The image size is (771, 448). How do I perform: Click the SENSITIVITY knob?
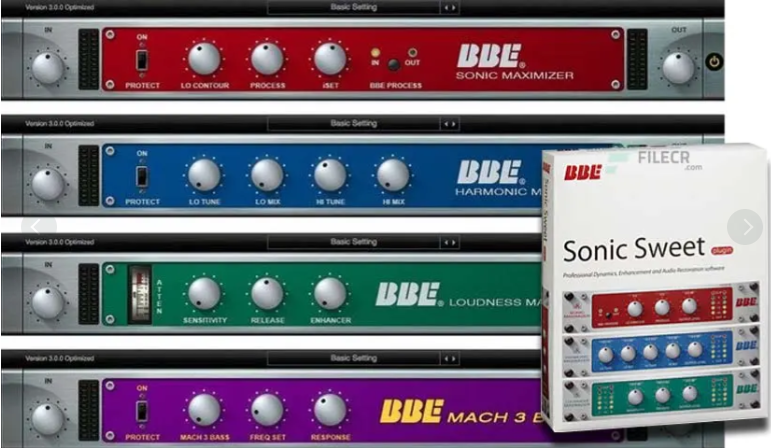coord(204,294)
